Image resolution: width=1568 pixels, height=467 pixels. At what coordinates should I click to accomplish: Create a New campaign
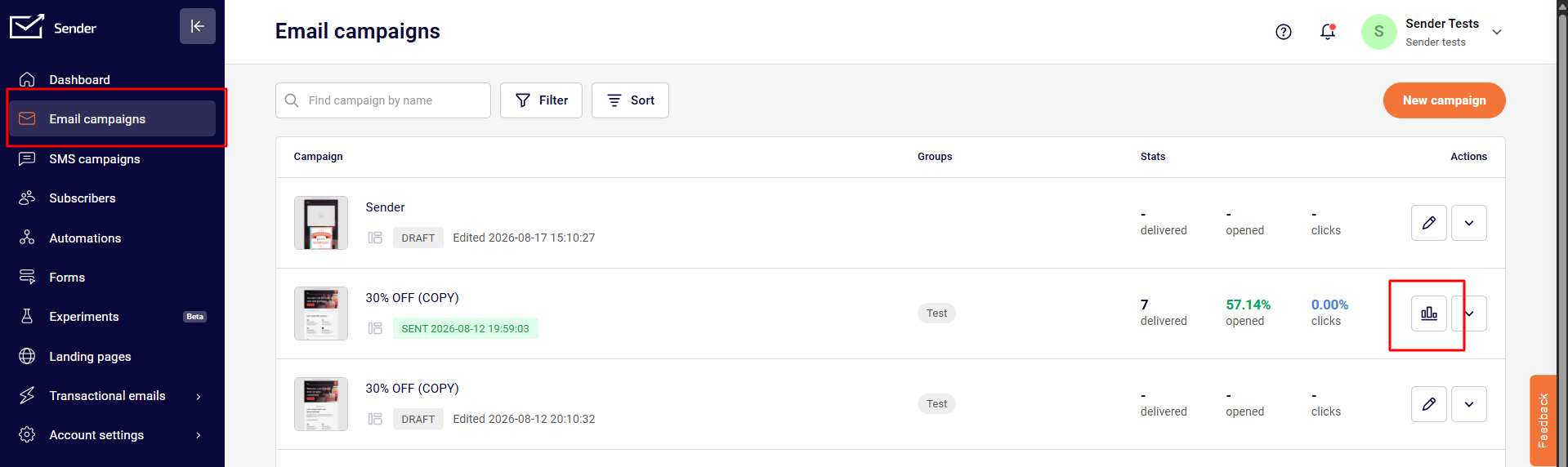point(1445,100)
